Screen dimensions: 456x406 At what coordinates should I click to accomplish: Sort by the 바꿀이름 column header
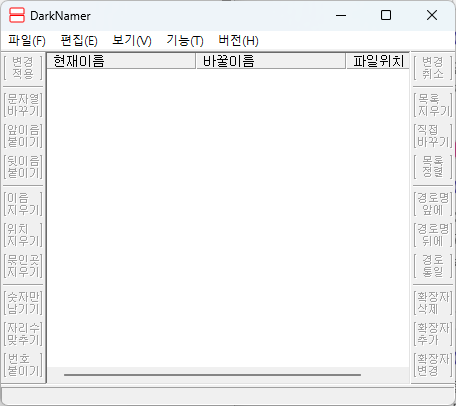pyautogui.click(x=271, y=61)
